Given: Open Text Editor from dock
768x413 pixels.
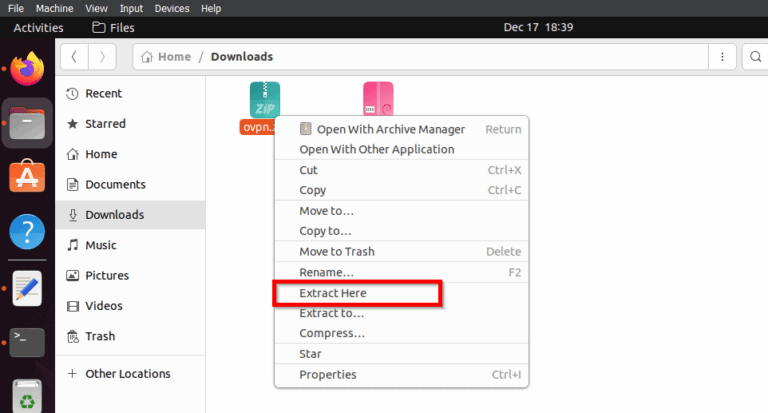Looking at the screenshot, I should point(27,288).
